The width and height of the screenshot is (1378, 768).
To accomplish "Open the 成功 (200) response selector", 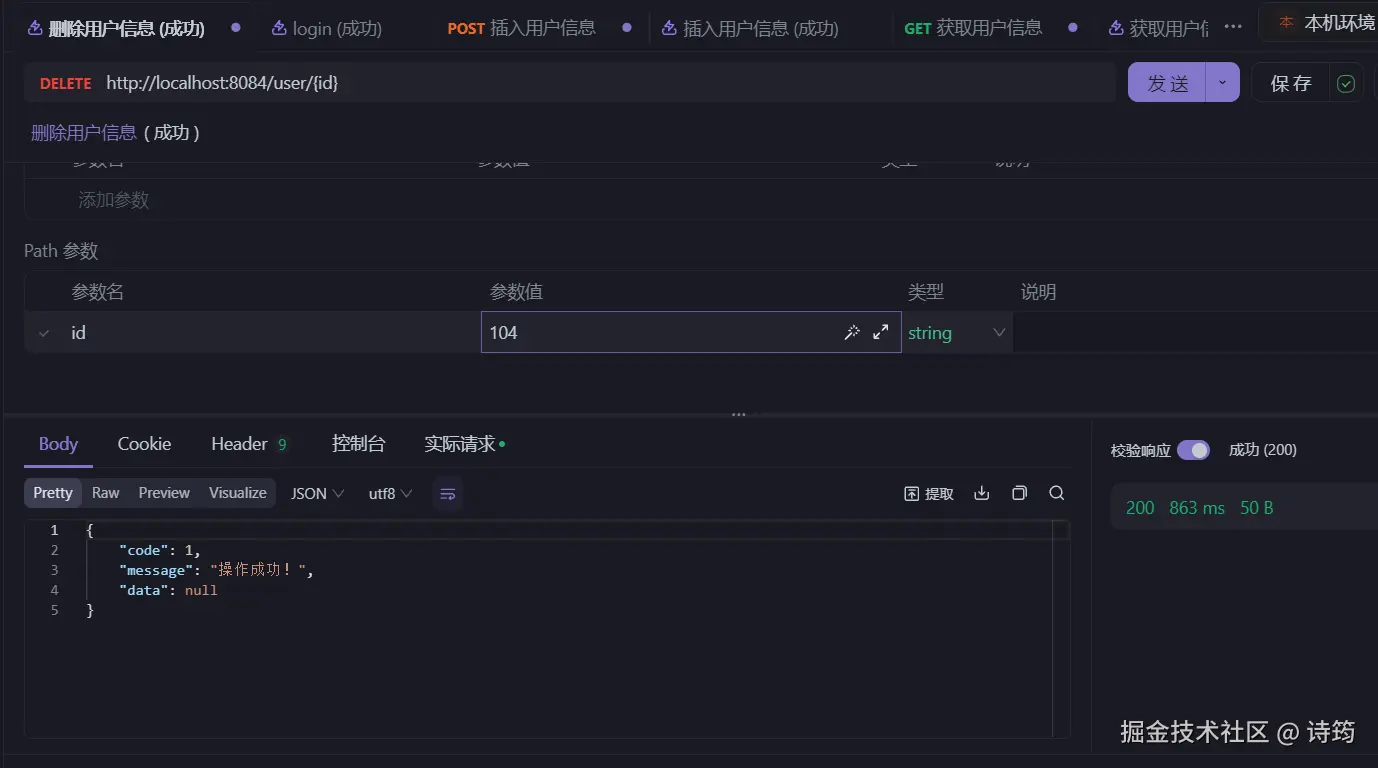I will click(1263, 450).
